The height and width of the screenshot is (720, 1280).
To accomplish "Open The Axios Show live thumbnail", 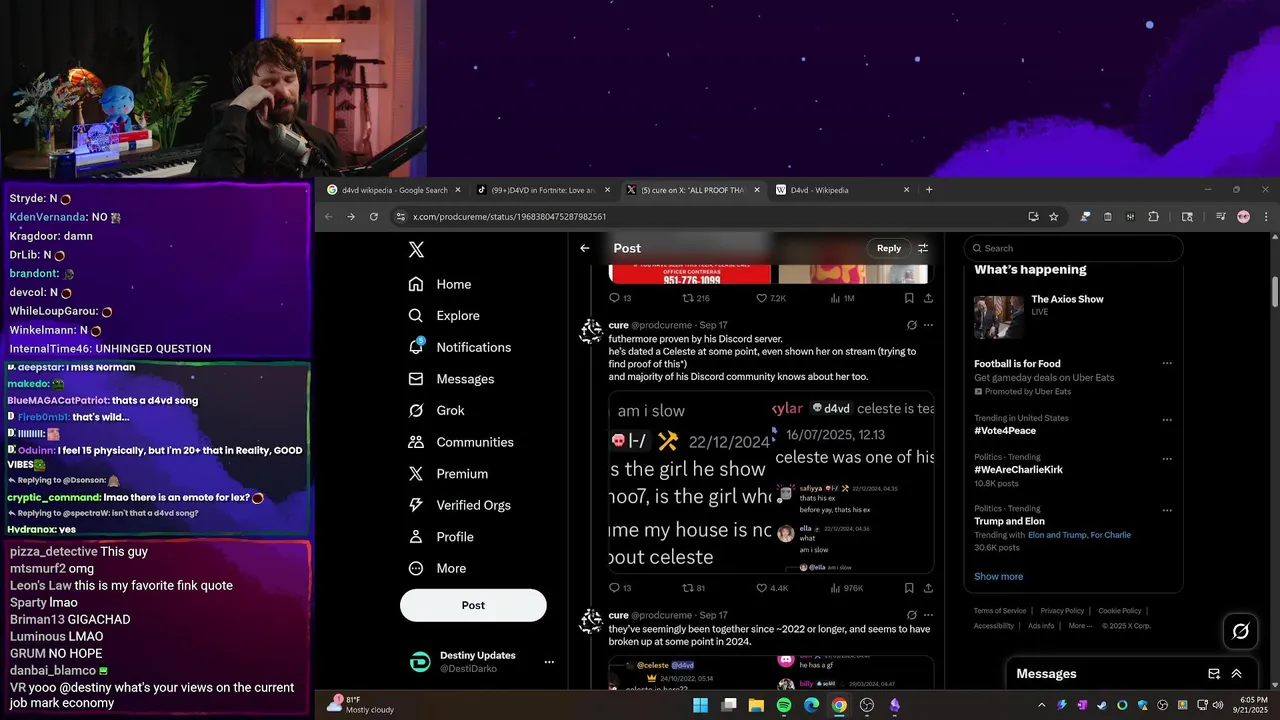I will click(x=999, y=317).
